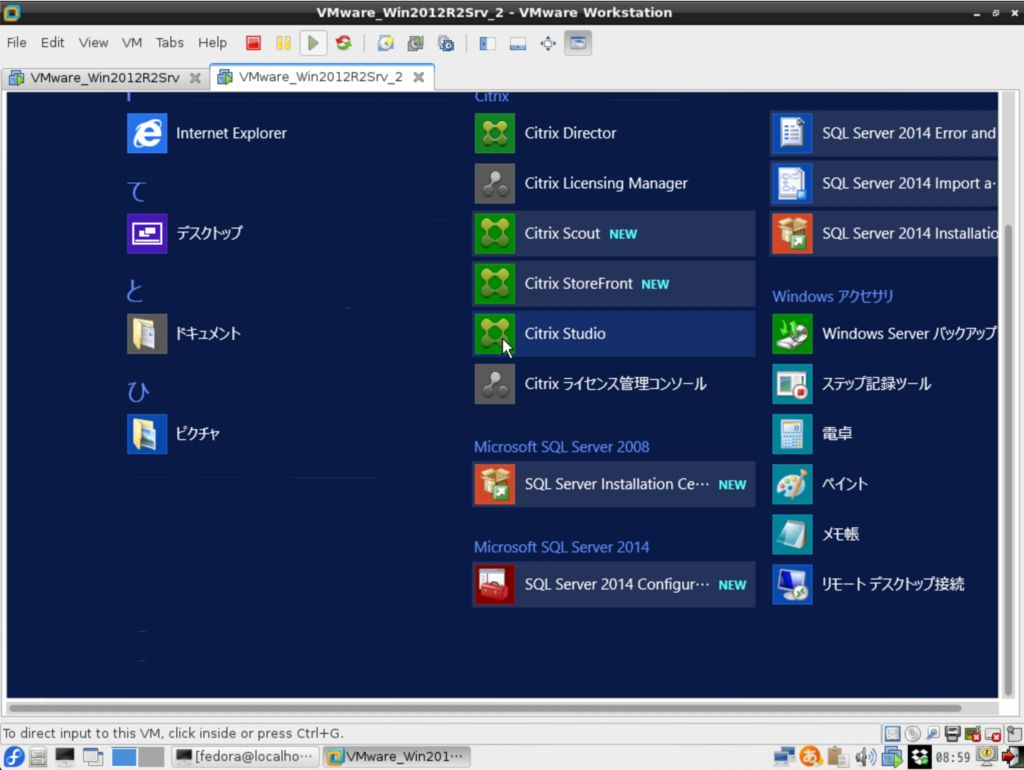1024x770 pixels.
Task: Open the 電卓 calculator icon
Action: click(792, 434)
